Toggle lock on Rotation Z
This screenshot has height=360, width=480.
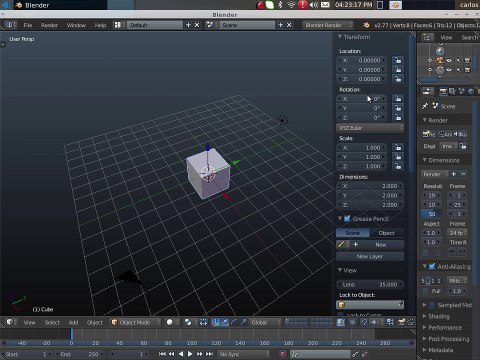pos(398,117)
